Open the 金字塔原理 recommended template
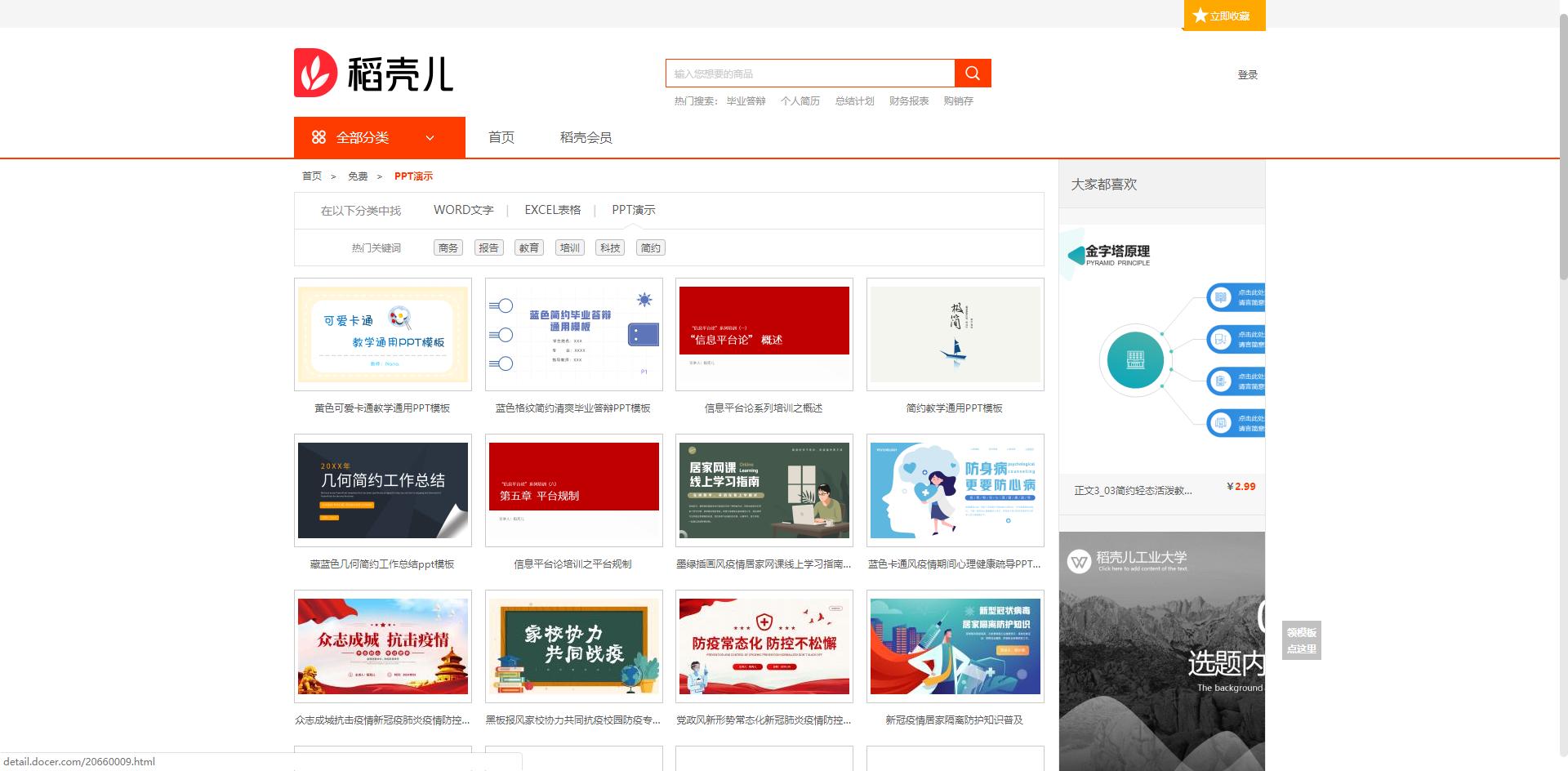Viewport: 1568px width, 771px height. coord(1161,351)
